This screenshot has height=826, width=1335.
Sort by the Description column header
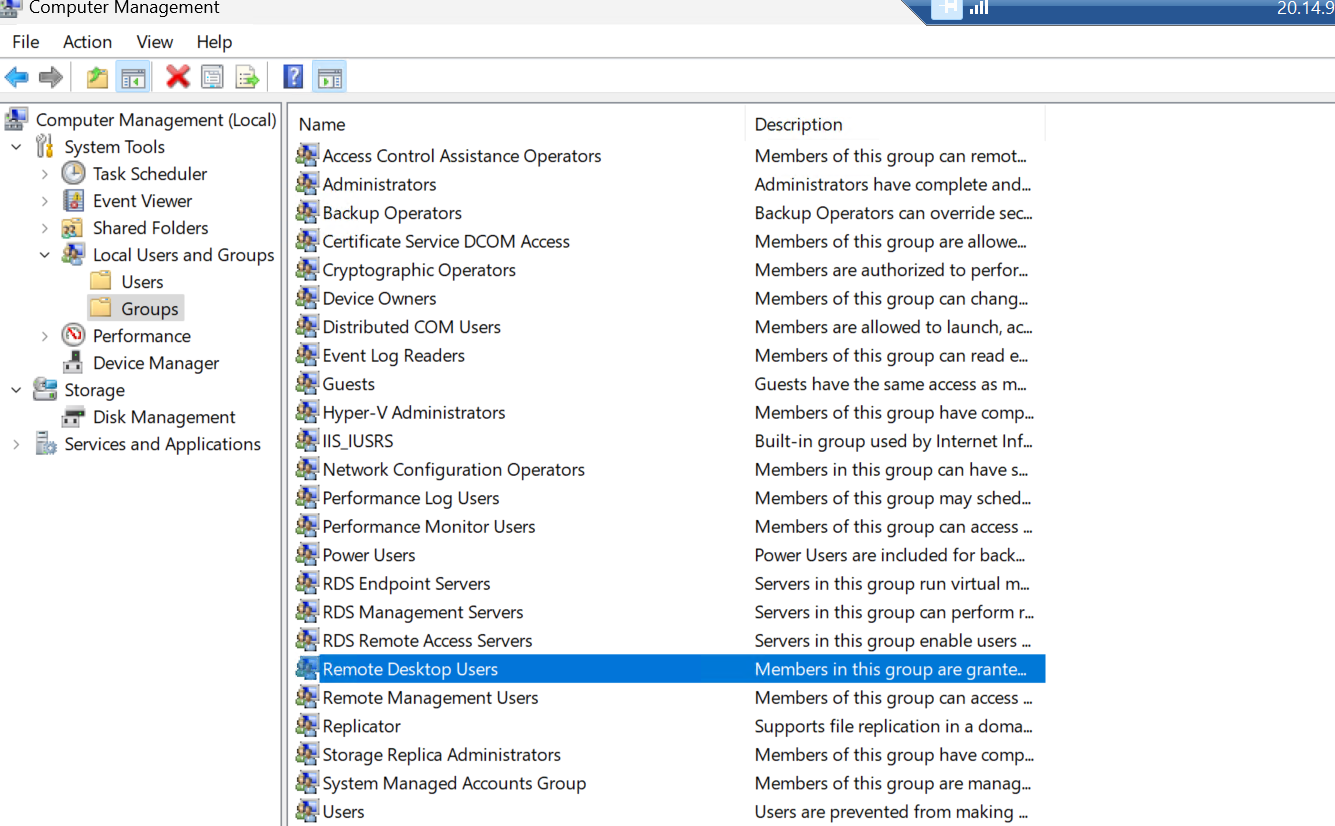pyautogui.click(x=798, y=124)
